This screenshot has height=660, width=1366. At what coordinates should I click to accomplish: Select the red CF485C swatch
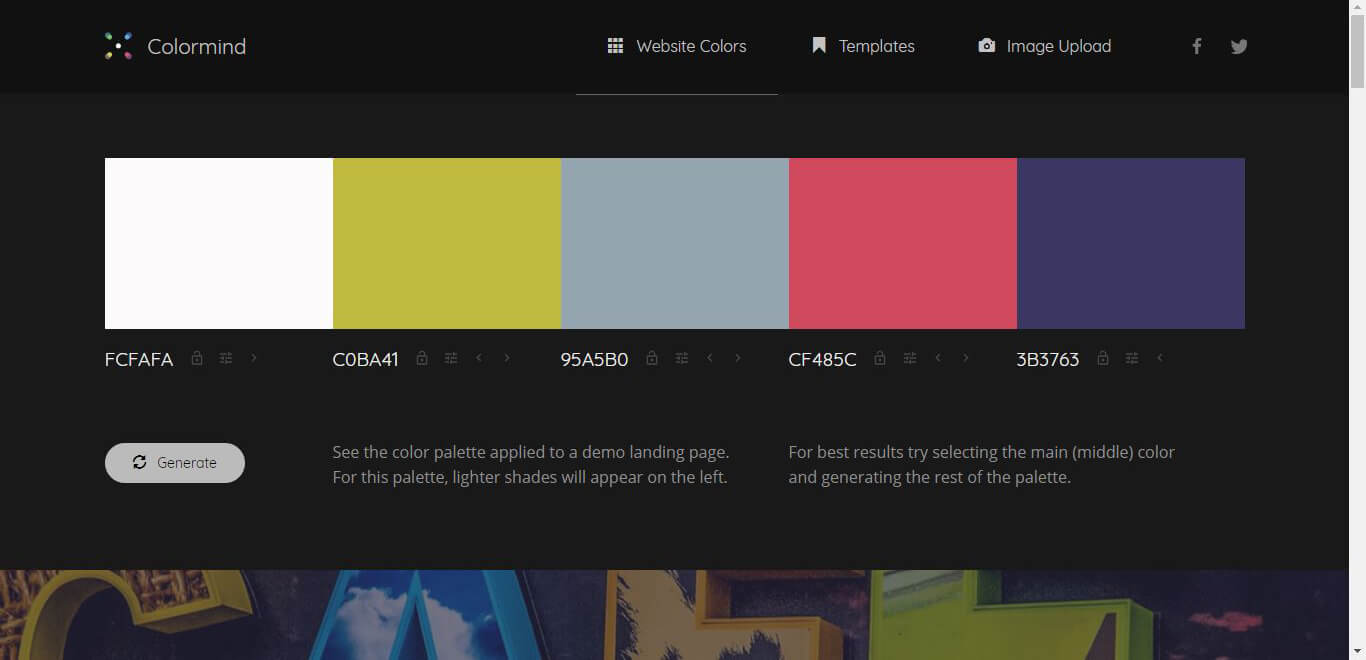[x=903, y=243]
